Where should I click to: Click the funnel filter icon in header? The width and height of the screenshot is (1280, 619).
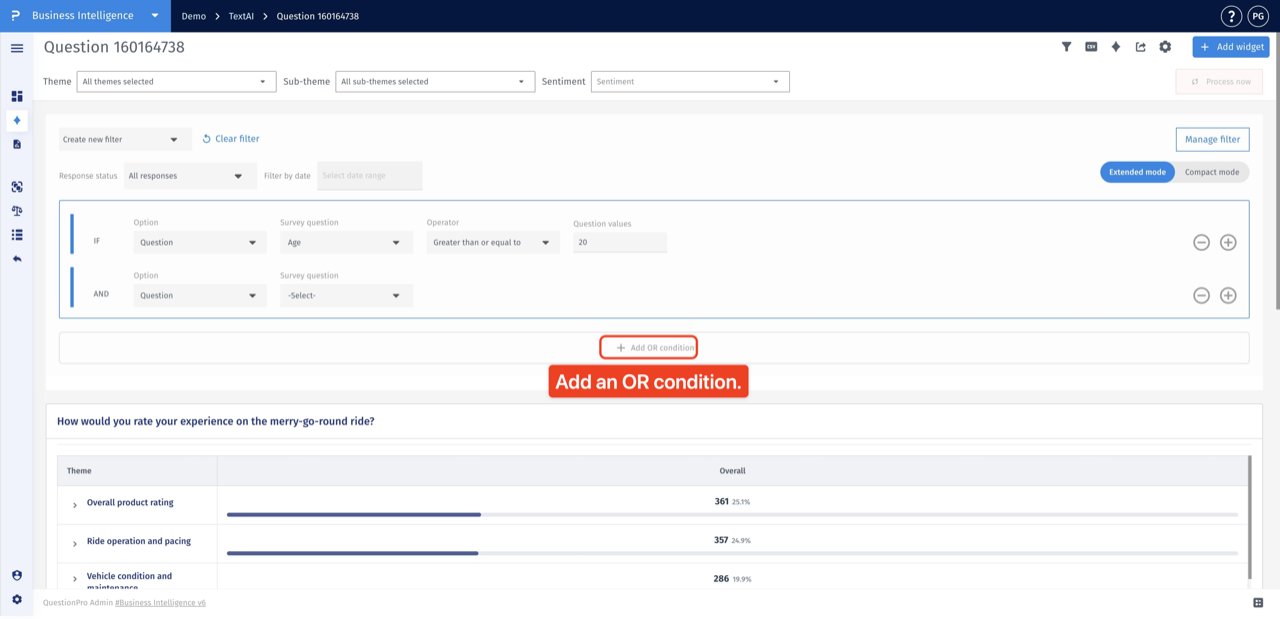tap(1066, 47)
